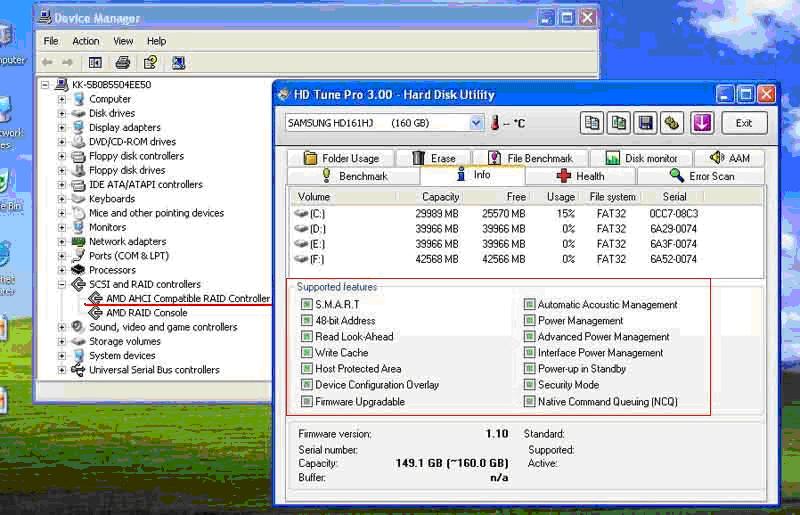Click the console tree view icon in the Device Manager toolbar
800x515 pixels.
pos(95,63)
